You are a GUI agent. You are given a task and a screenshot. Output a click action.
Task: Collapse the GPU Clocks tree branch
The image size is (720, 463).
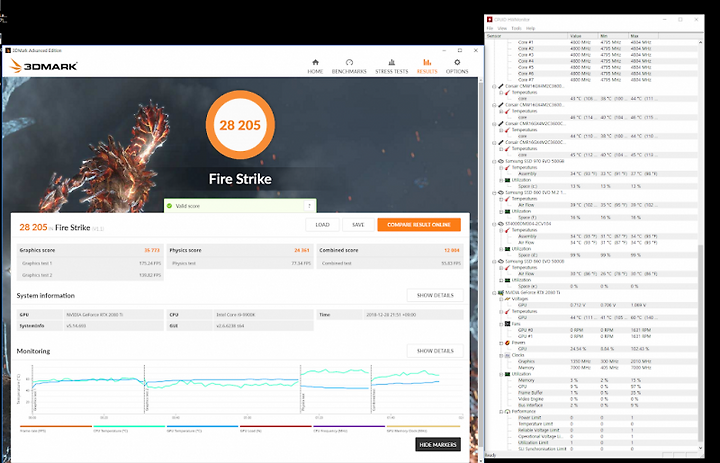(x=501, y=356)
